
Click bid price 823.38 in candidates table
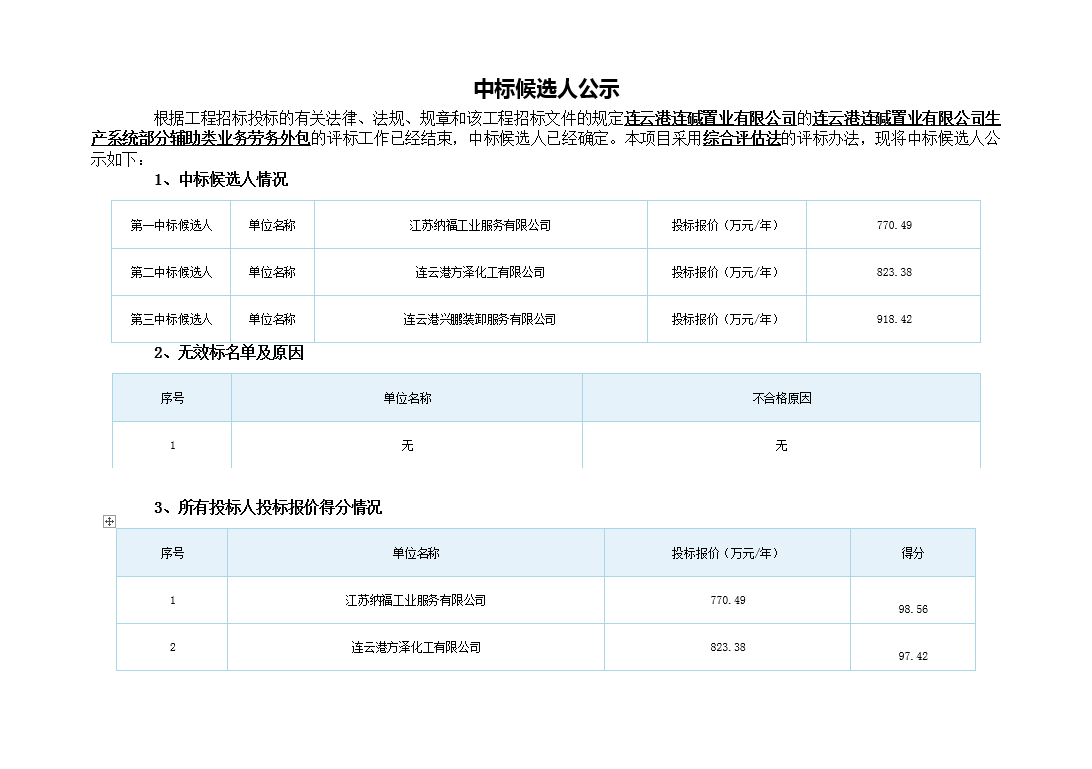[894, 272]
